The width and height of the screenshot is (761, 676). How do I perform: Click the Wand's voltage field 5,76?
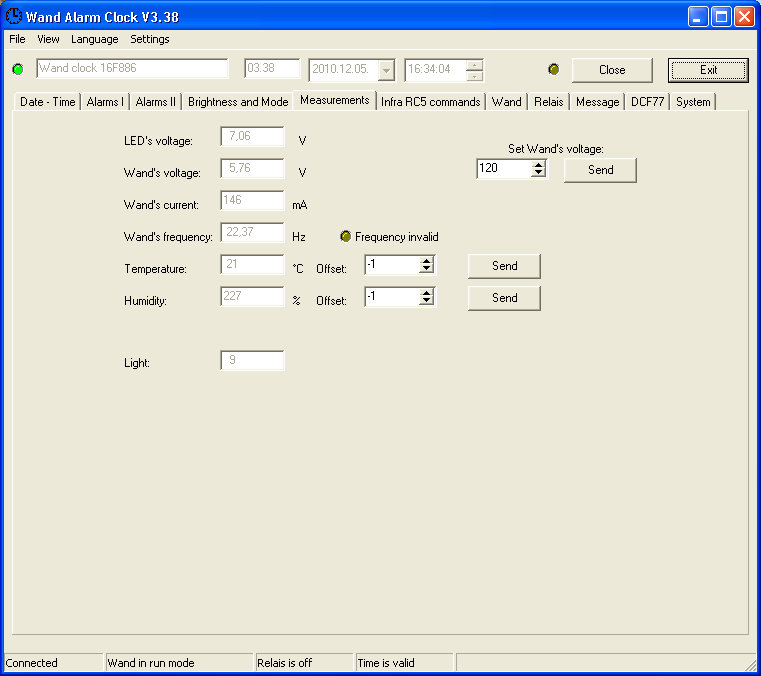(x=252, y=168)
